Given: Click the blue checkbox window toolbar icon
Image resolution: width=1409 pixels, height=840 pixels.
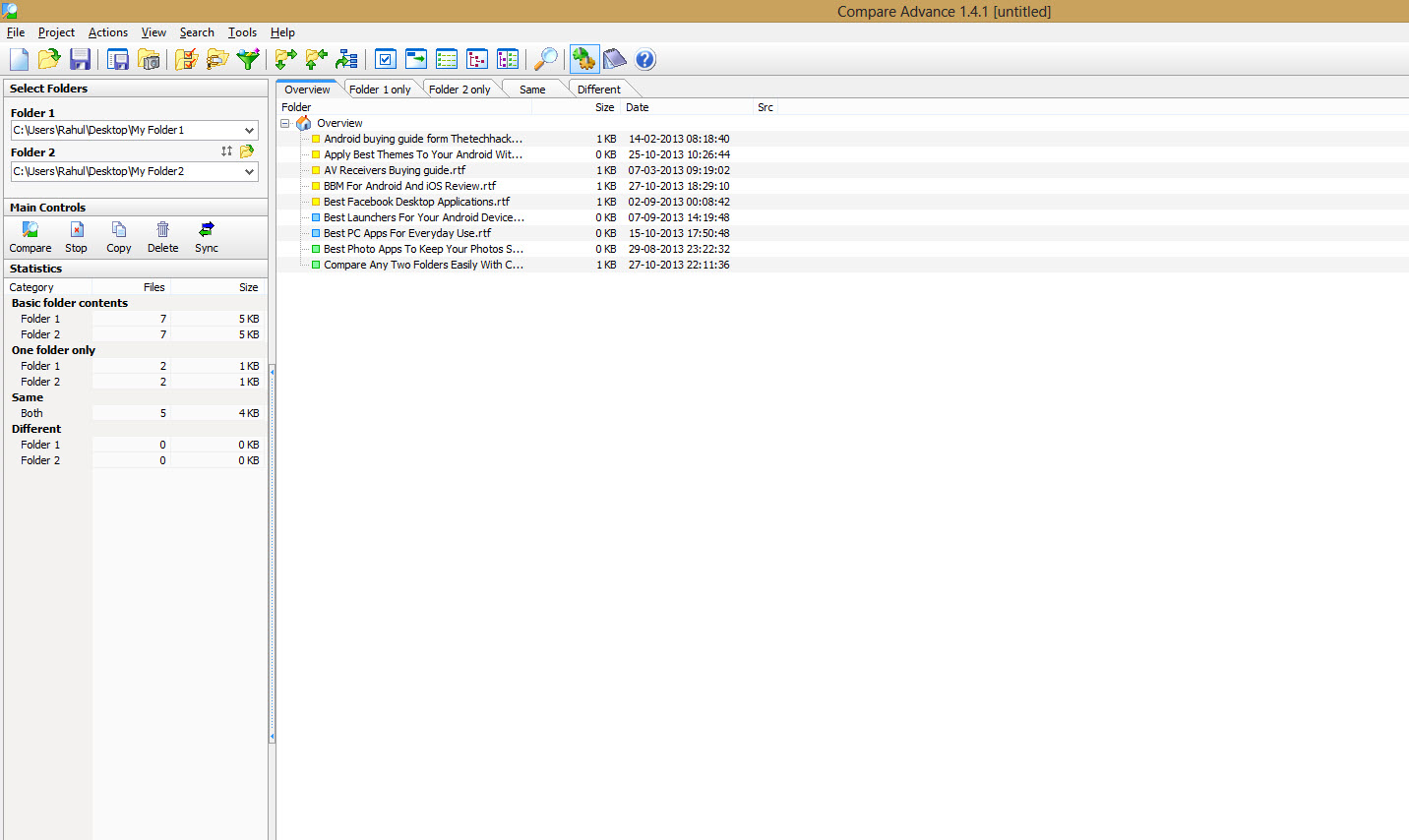Looking at the screenshot, I should [386, 59].
